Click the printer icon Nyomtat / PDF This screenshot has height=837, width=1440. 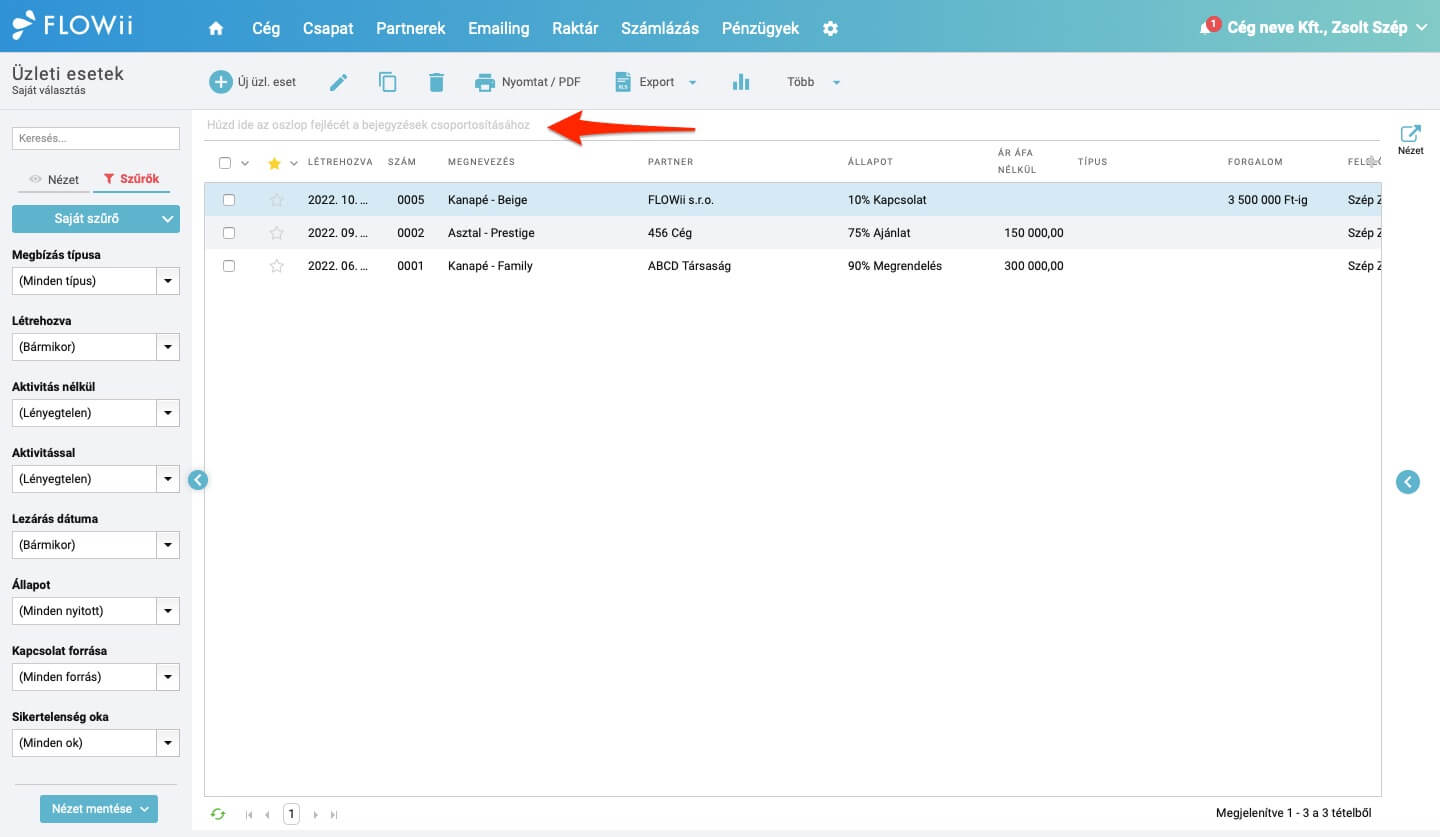pyautogui.click(x=485, y=82)
